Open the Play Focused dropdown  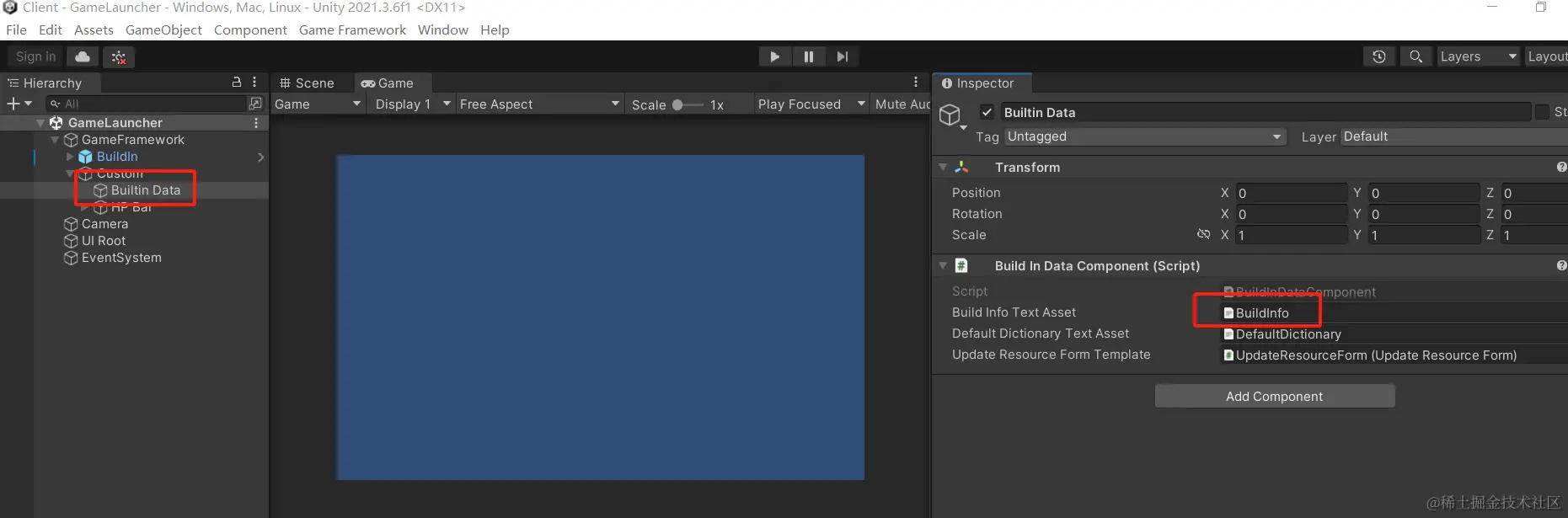pos(811,104)
